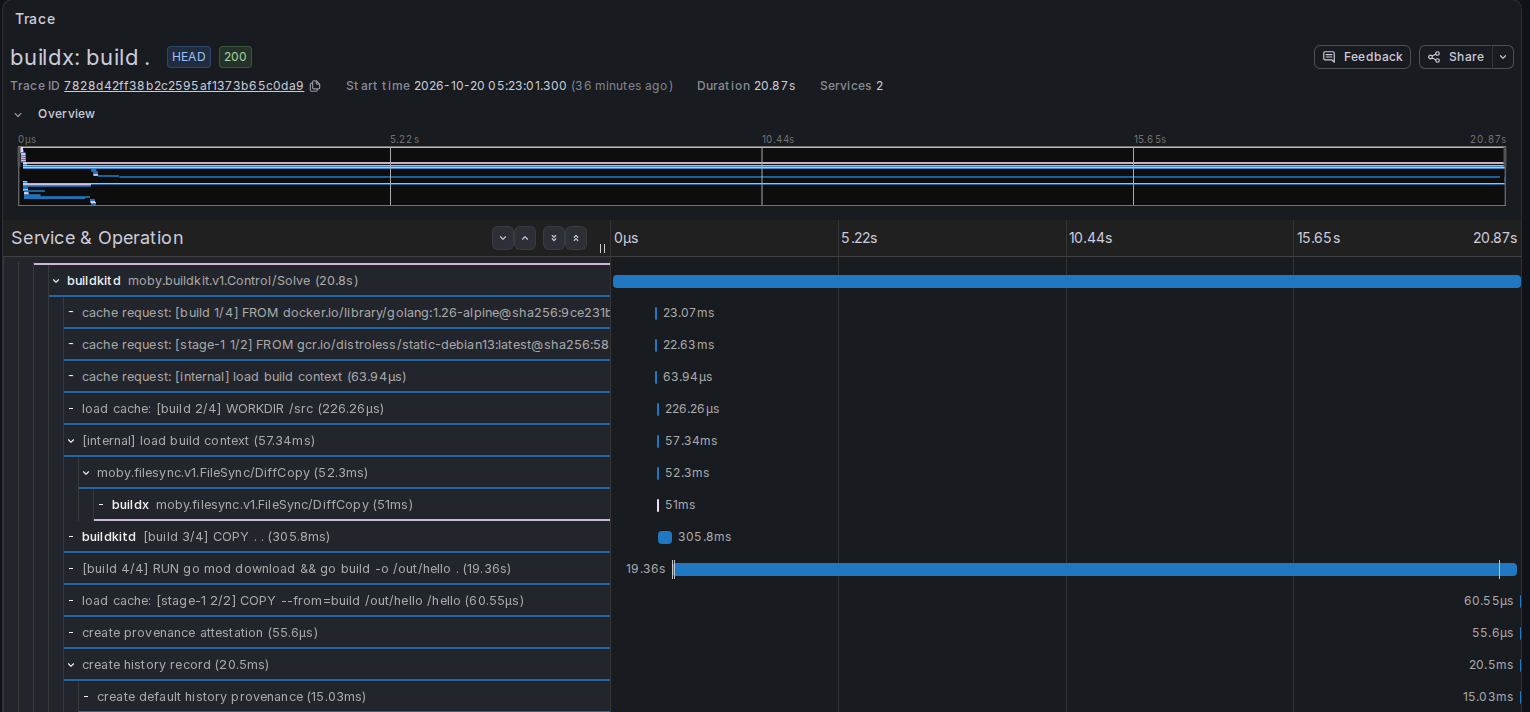Click the Services 2 text
Screen dimensions: 1530x712
click(851, 86)
